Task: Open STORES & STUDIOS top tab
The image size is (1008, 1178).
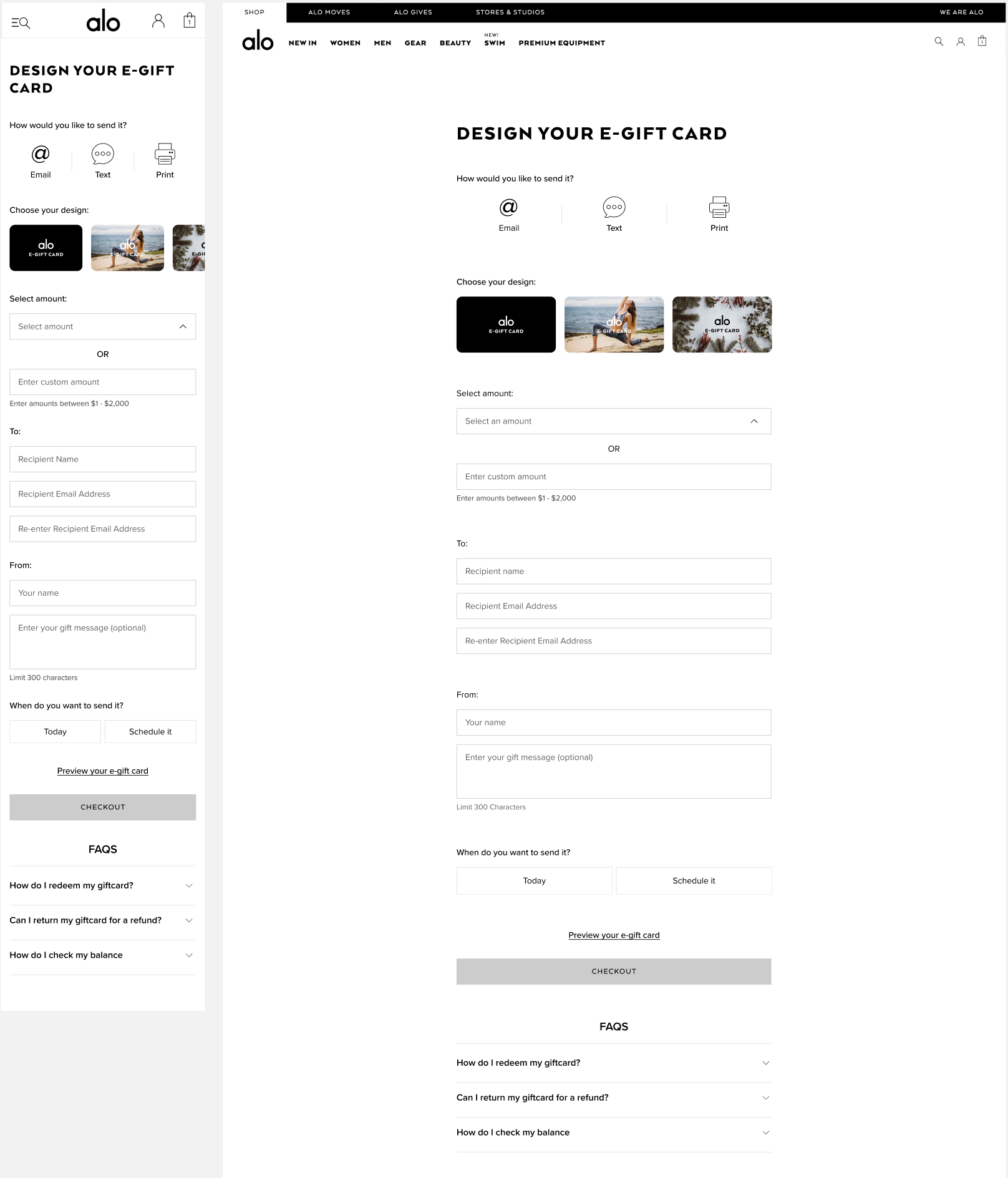Action: click(510, 12)
